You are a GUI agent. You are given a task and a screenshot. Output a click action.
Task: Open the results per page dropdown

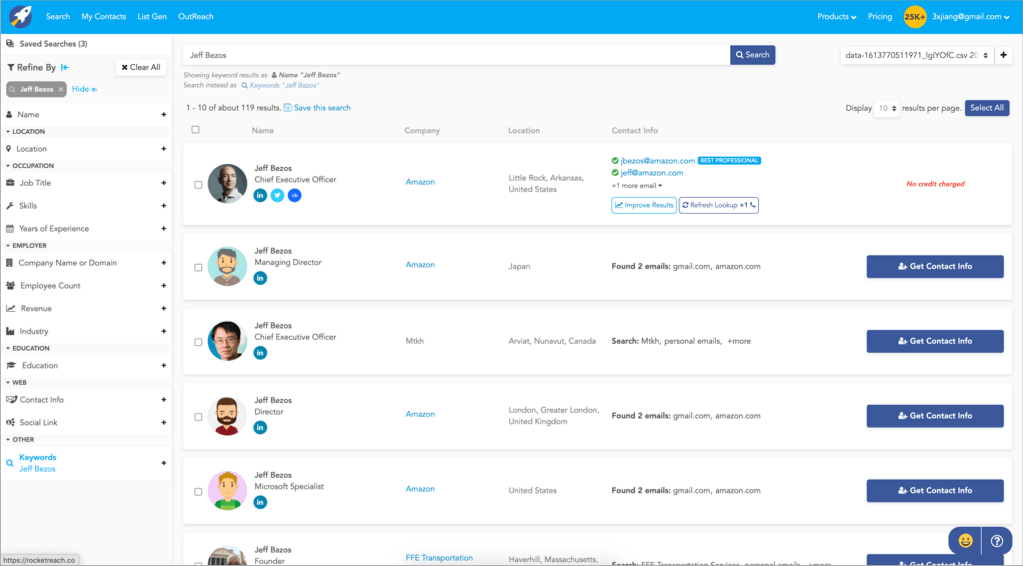pos(886,108)
